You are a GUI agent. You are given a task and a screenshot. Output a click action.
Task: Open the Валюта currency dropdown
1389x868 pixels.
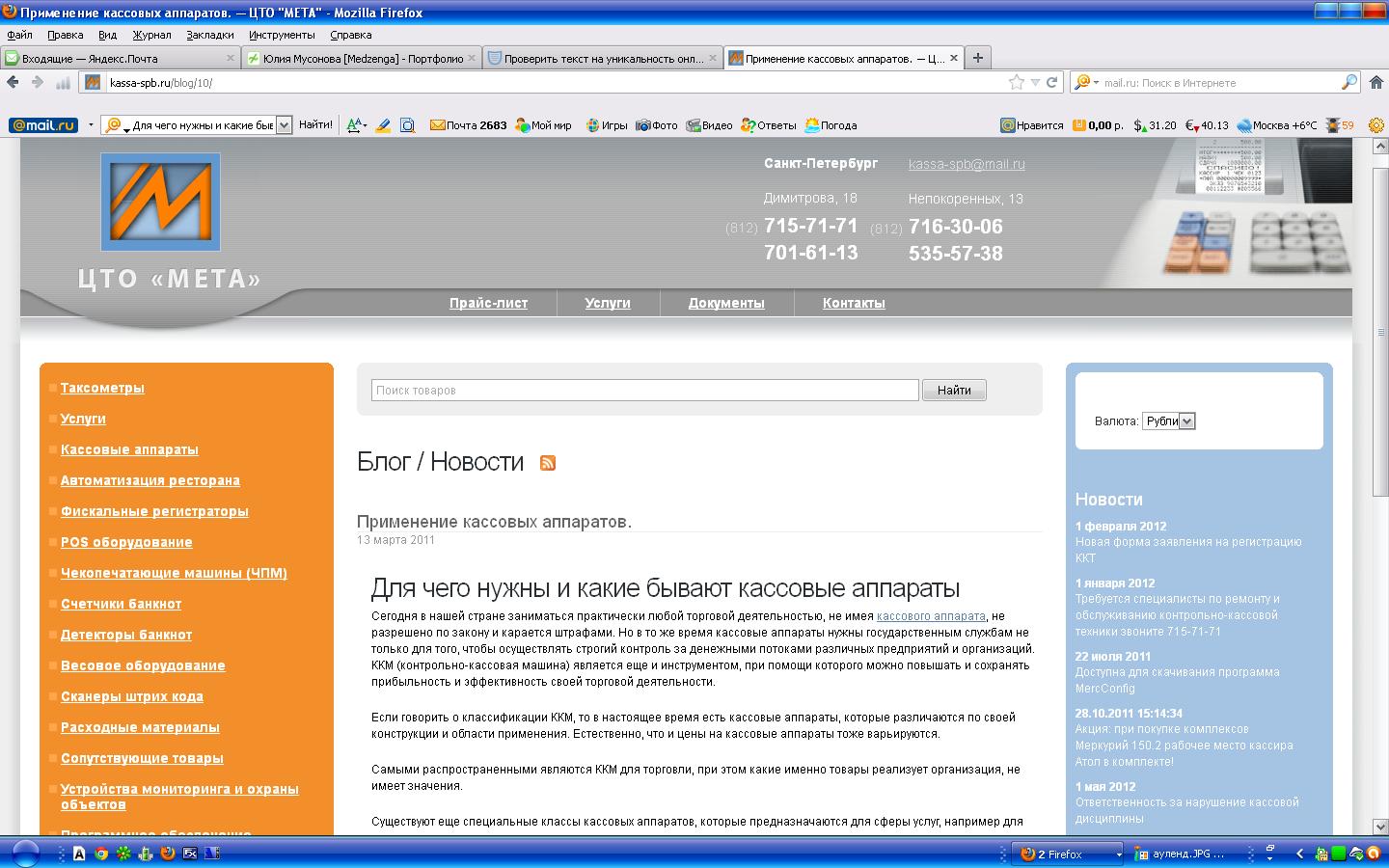[1169, 421]
